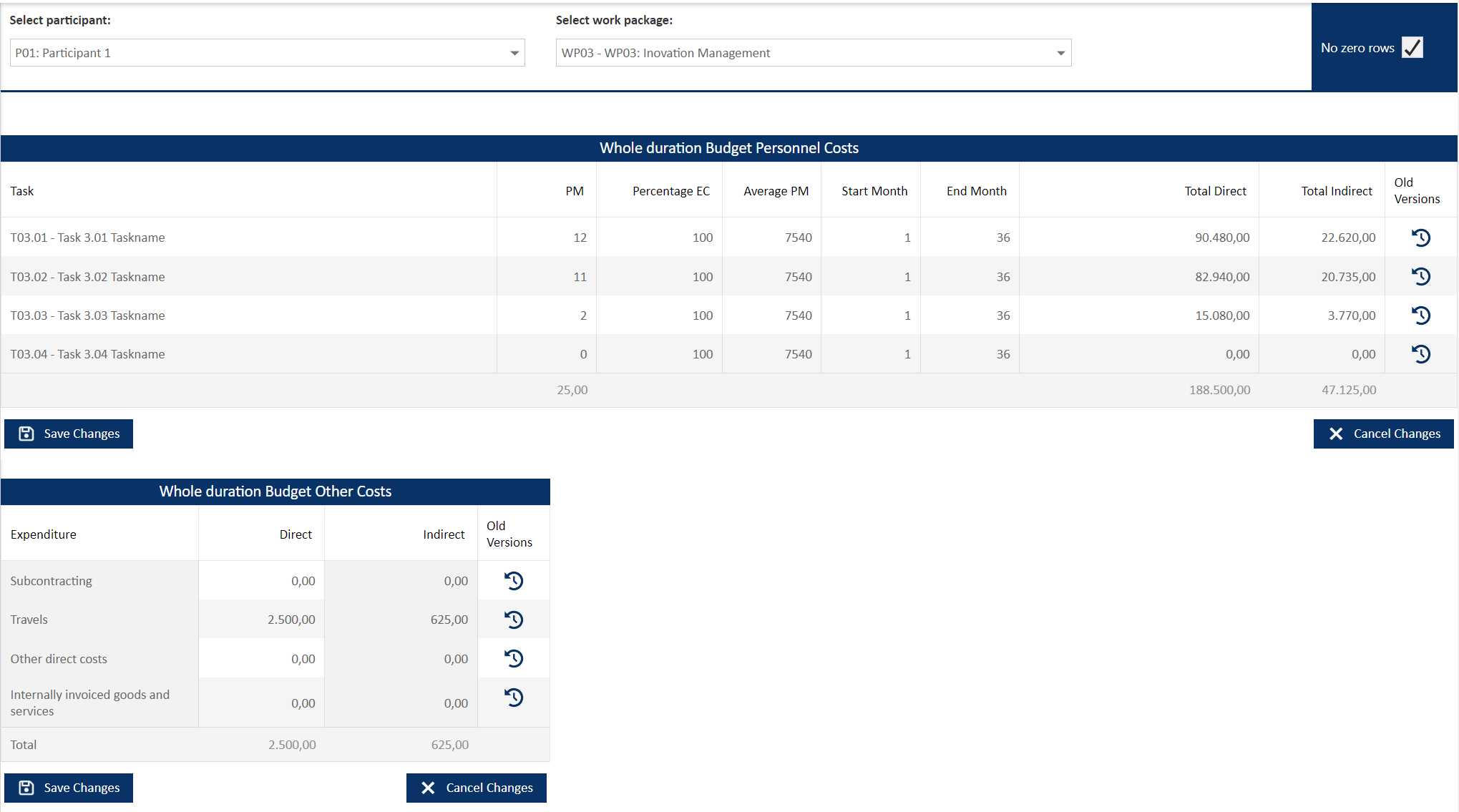This screenshot has height=812, width=1459.
Task: Edit PM value 12 for T03.01
Action: 547,238
